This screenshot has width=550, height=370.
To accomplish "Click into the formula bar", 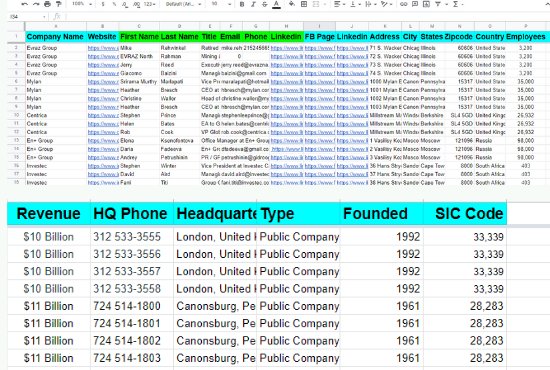I will tap(305, 16).
